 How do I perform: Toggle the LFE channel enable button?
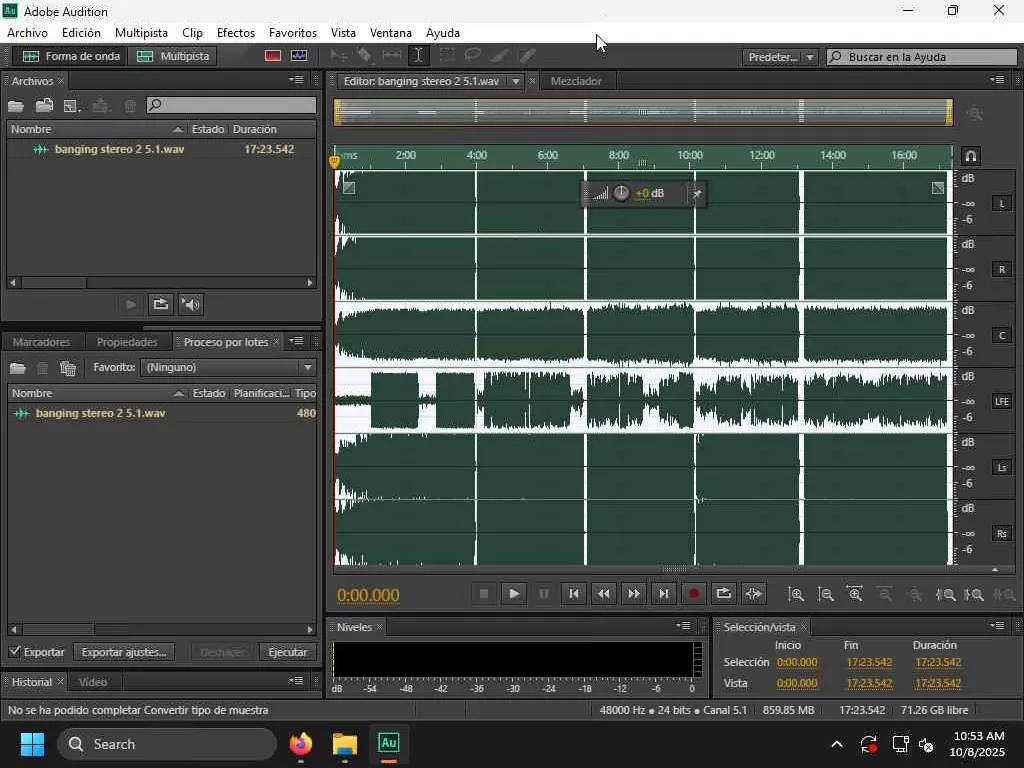(x=1001, y=401)
